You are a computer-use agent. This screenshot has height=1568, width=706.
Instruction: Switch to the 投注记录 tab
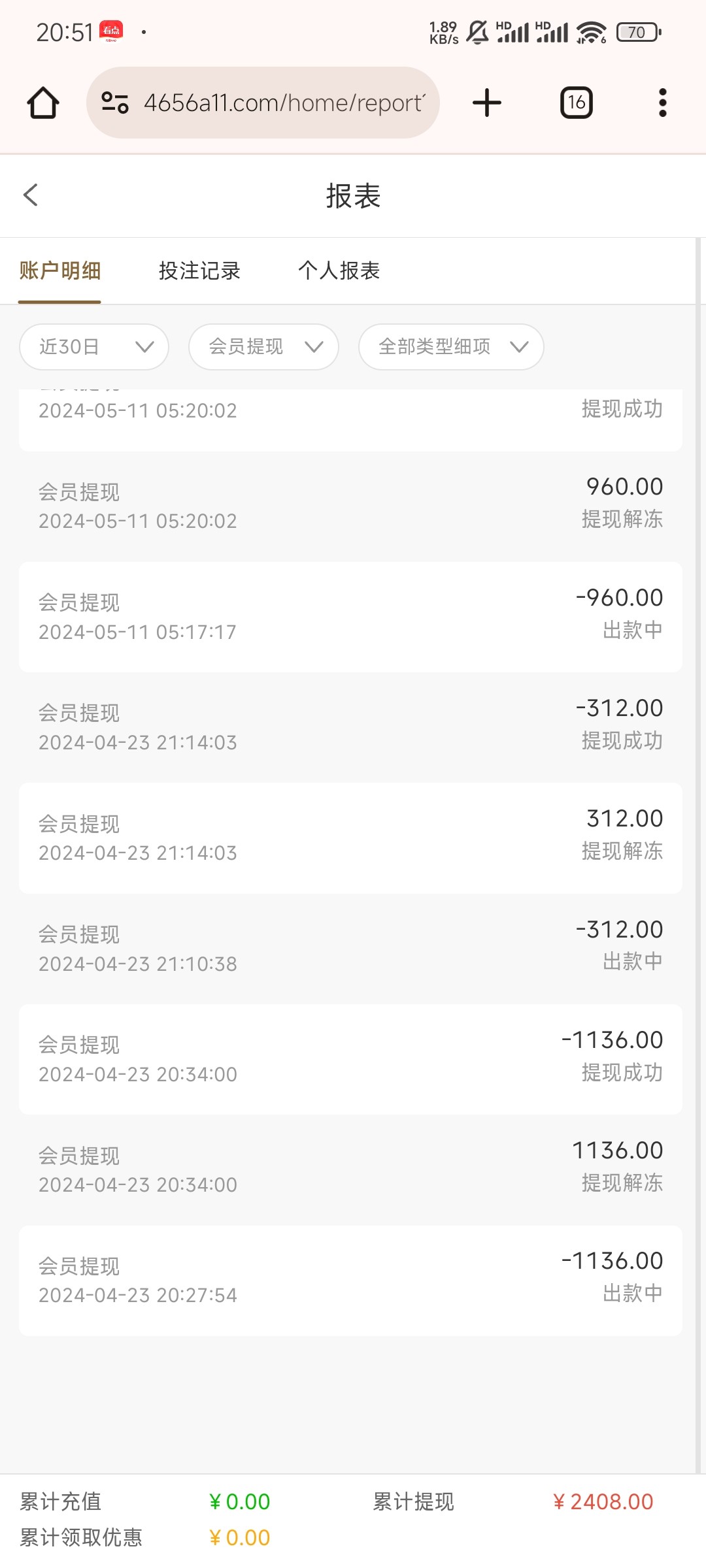point(199,270)
